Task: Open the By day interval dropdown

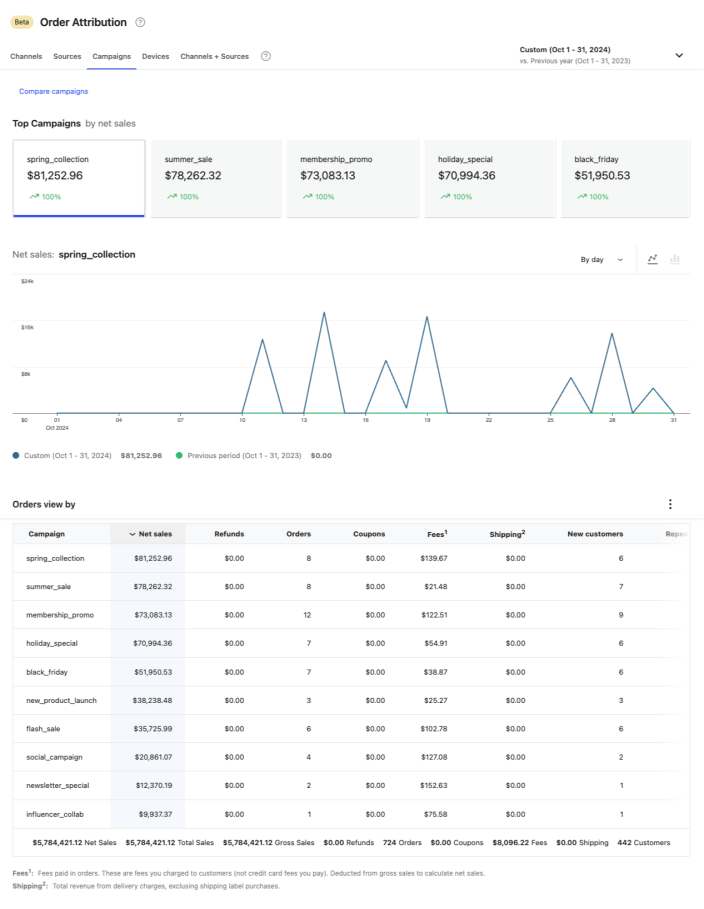Action: 602,259
